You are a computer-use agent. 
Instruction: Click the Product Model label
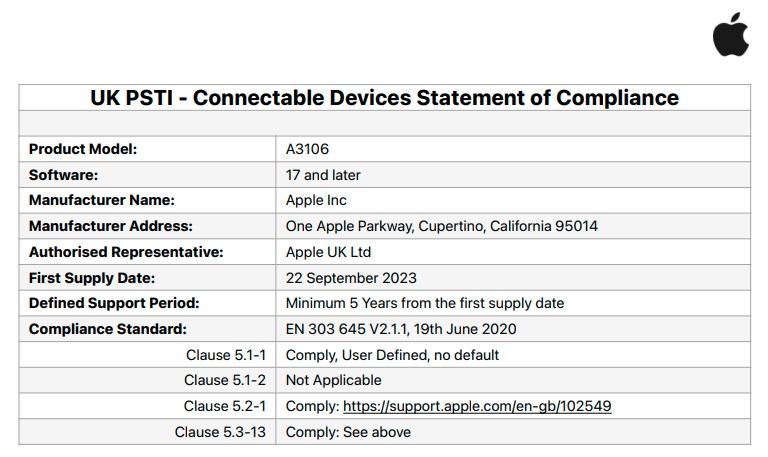83,149
